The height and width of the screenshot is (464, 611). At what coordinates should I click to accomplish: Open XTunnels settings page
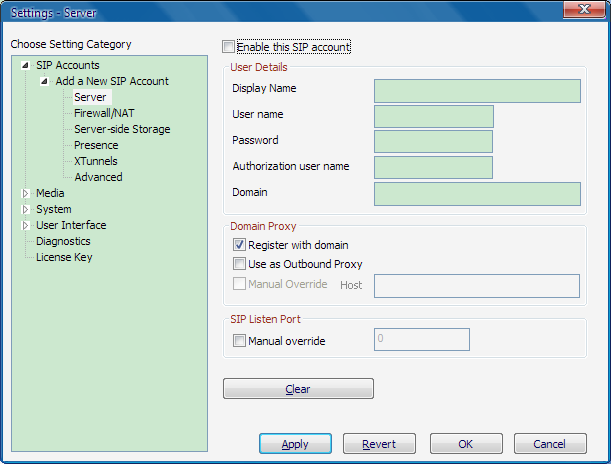tap(96, 161)
